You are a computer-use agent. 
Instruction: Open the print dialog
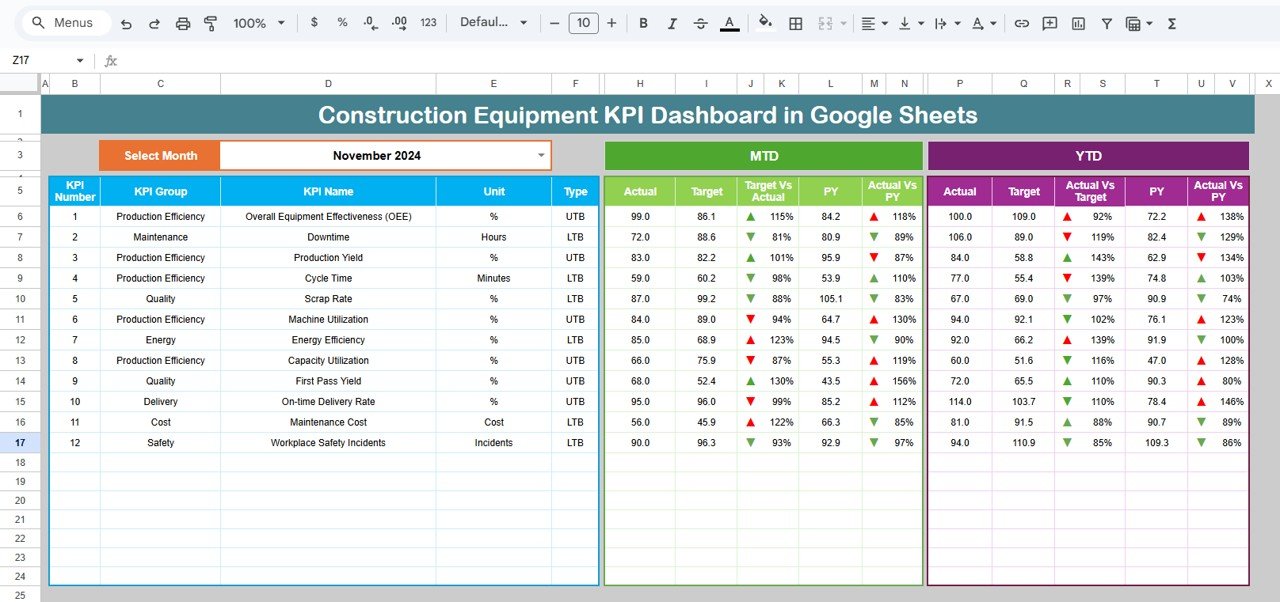(183, 22)
